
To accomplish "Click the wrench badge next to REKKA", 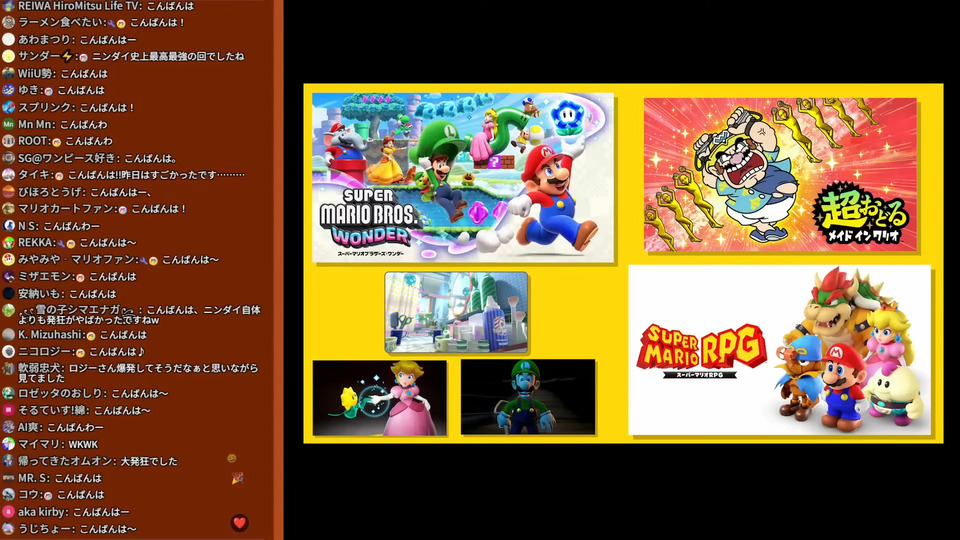I will pyautogui.click(x=61, y=243).
